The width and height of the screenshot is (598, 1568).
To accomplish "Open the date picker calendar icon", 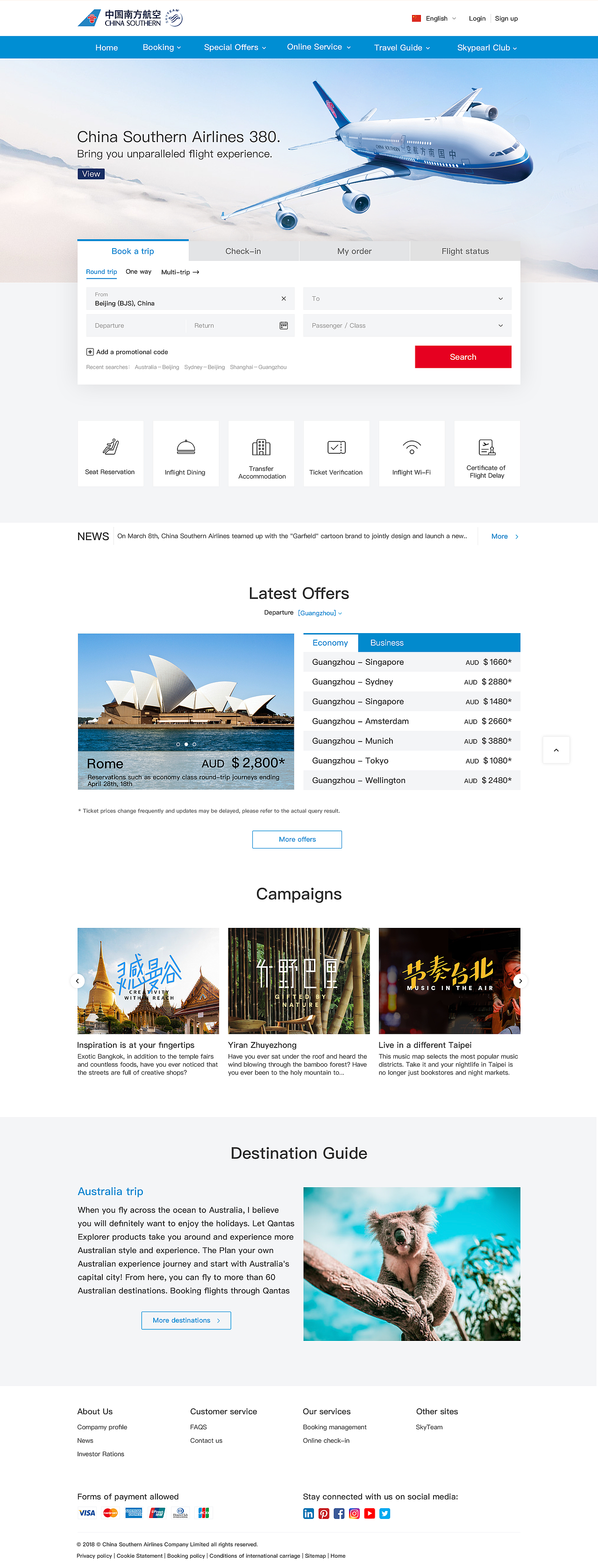I will click(x=284, y=326).
